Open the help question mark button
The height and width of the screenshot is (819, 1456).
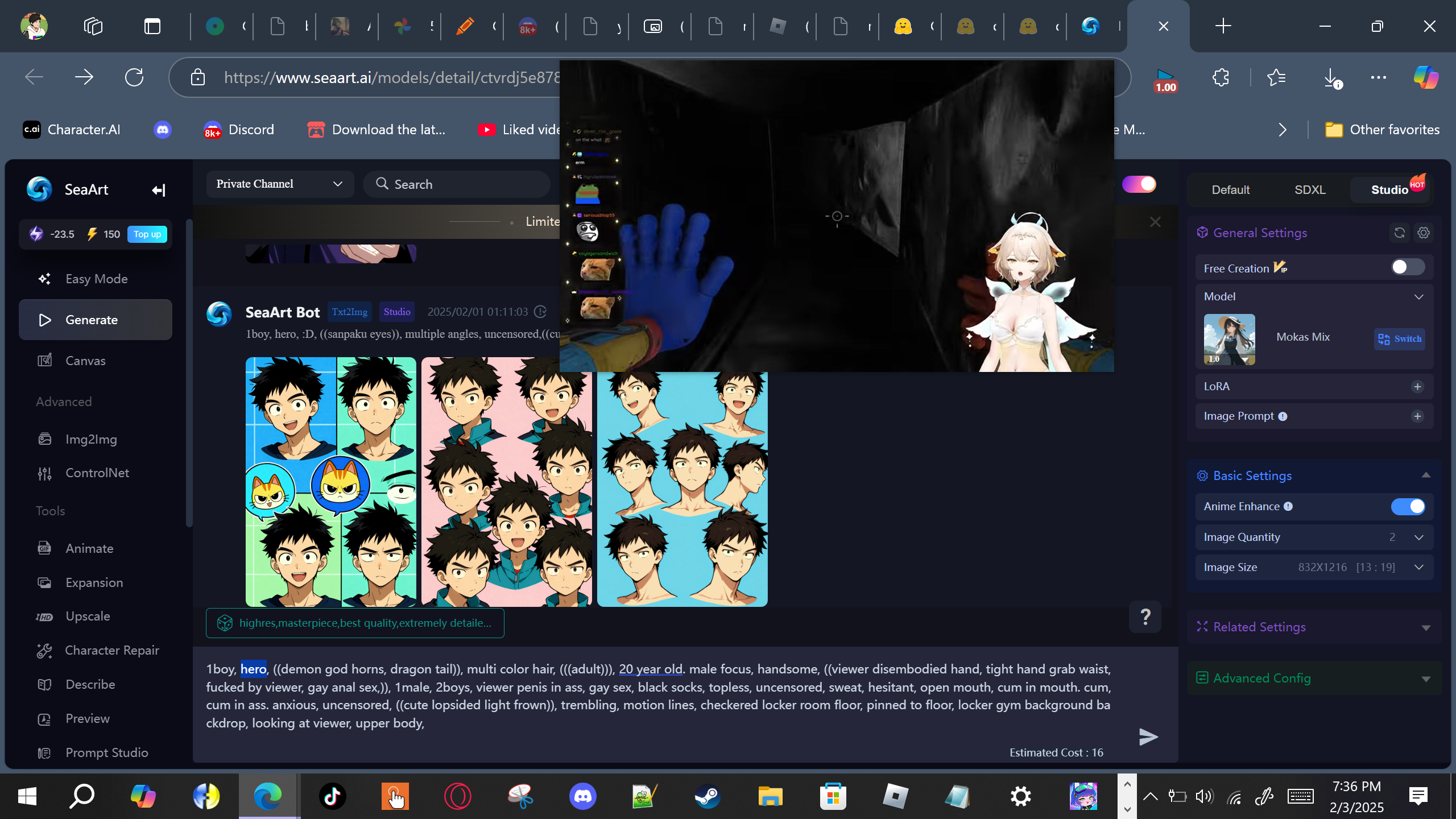[x=1145, y=617]
